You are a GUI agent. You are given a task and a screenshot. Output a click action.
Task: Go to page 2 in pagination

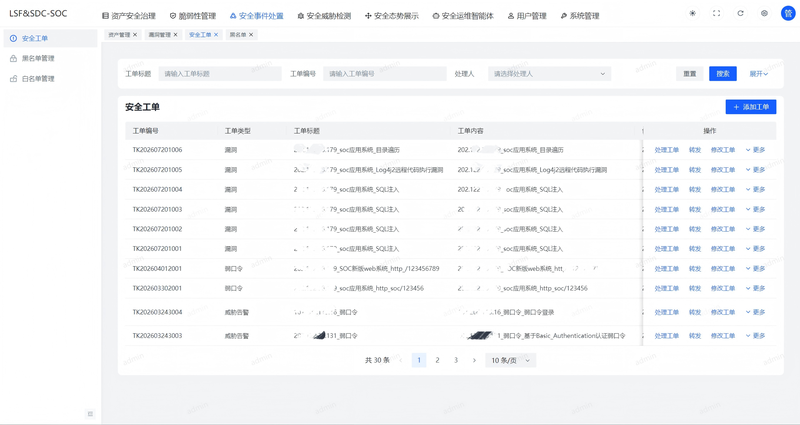pyautogui.click(x=437, y=360)
